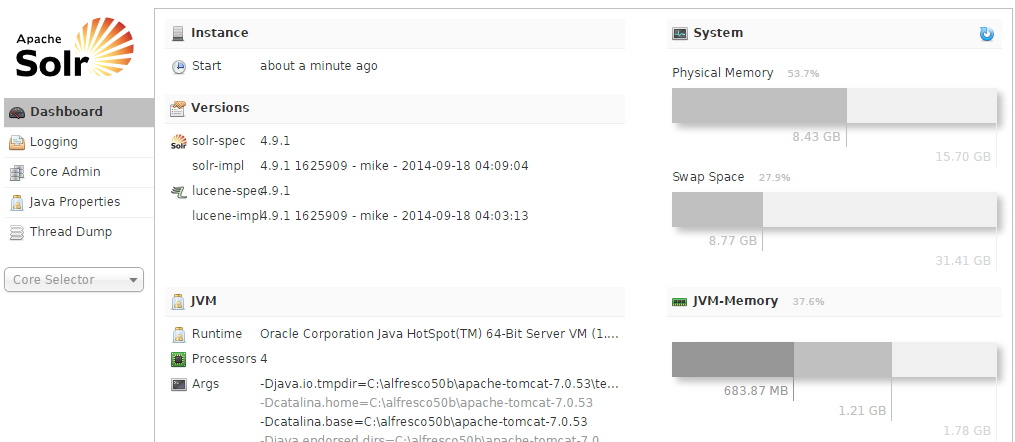1015x442 pixels.
Task: Click the Args terminal icon
Action: [179, 384]
